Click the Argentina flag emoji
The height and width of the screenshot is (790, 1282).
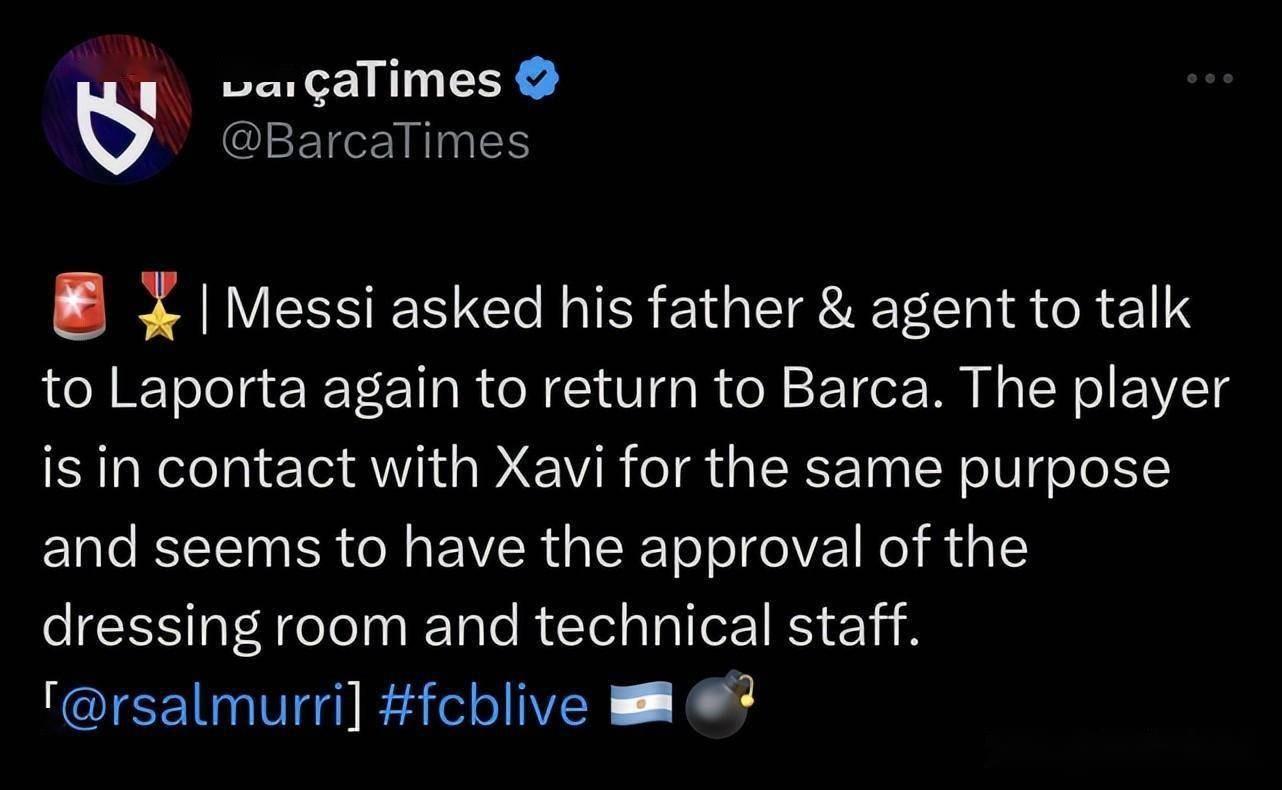point(642,706)
